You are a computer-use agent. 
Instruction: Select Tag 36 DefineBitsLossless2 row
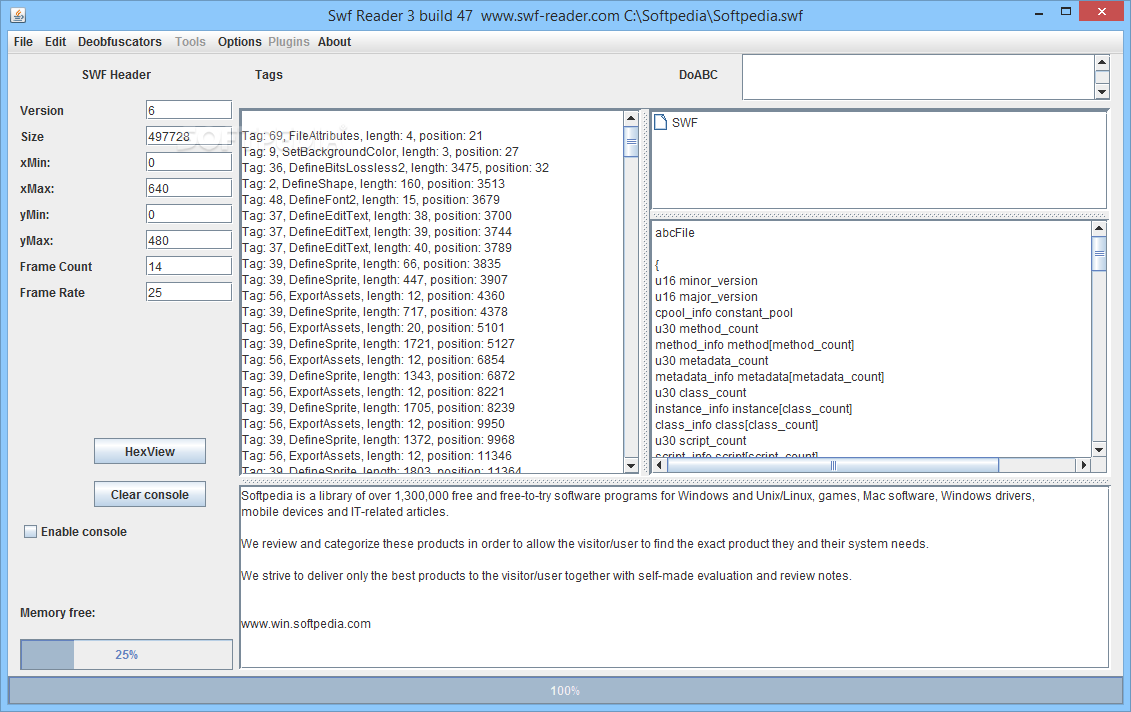395,167
